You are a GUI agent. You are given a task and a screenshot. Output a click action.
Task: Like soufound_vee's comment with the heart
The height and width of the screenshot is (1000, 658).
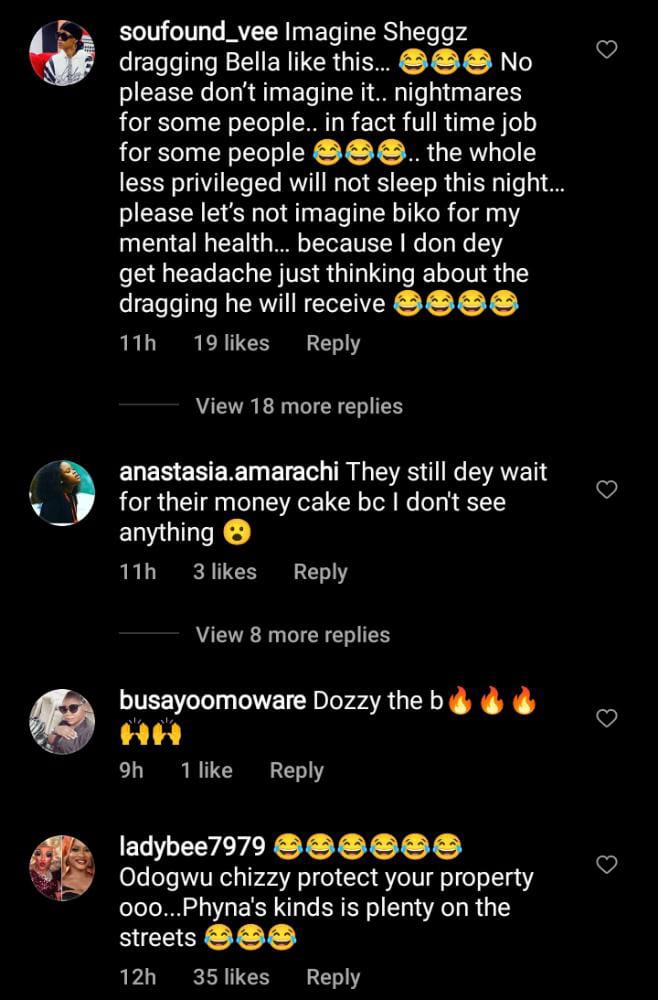[x=606, y=49]
